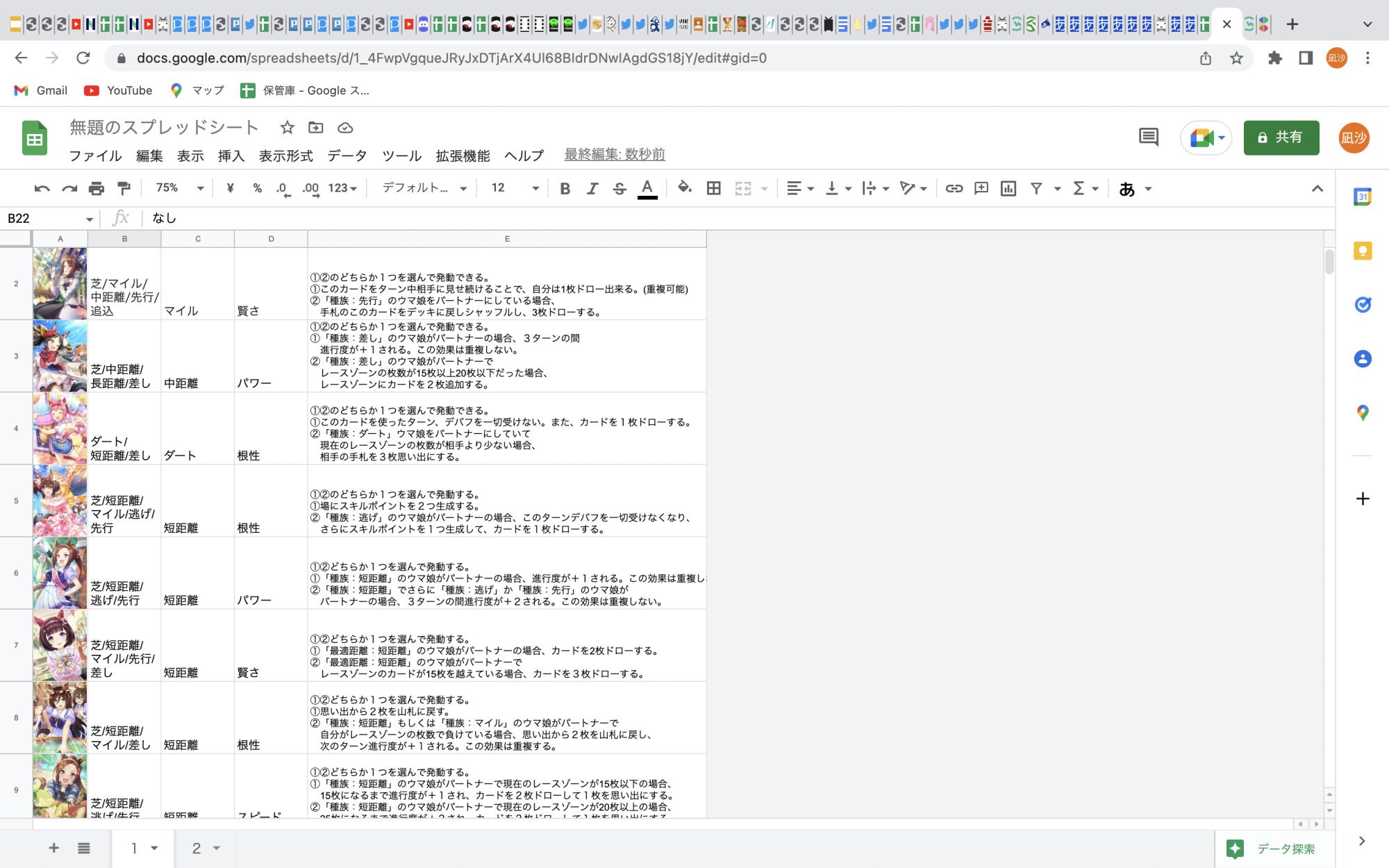Click the 最終編集: 数秒前 link

point(615,155)
